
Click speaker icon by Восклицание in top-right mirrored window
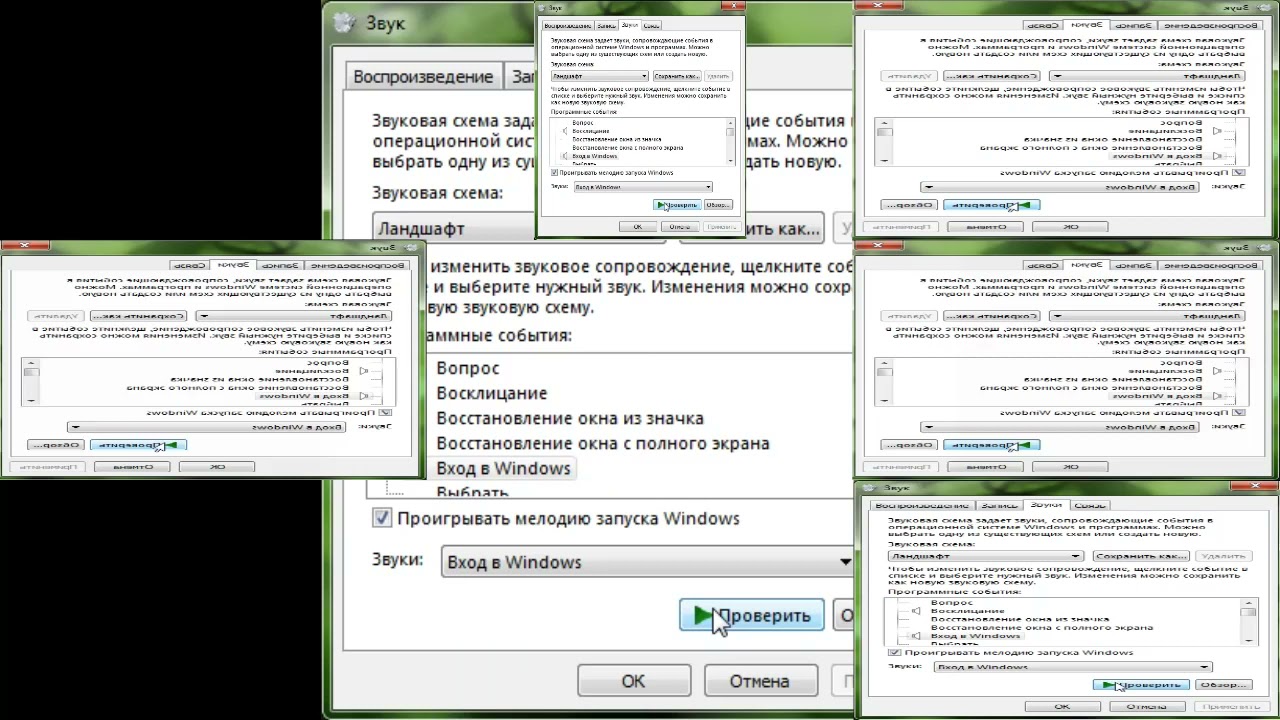point(1217,131)
